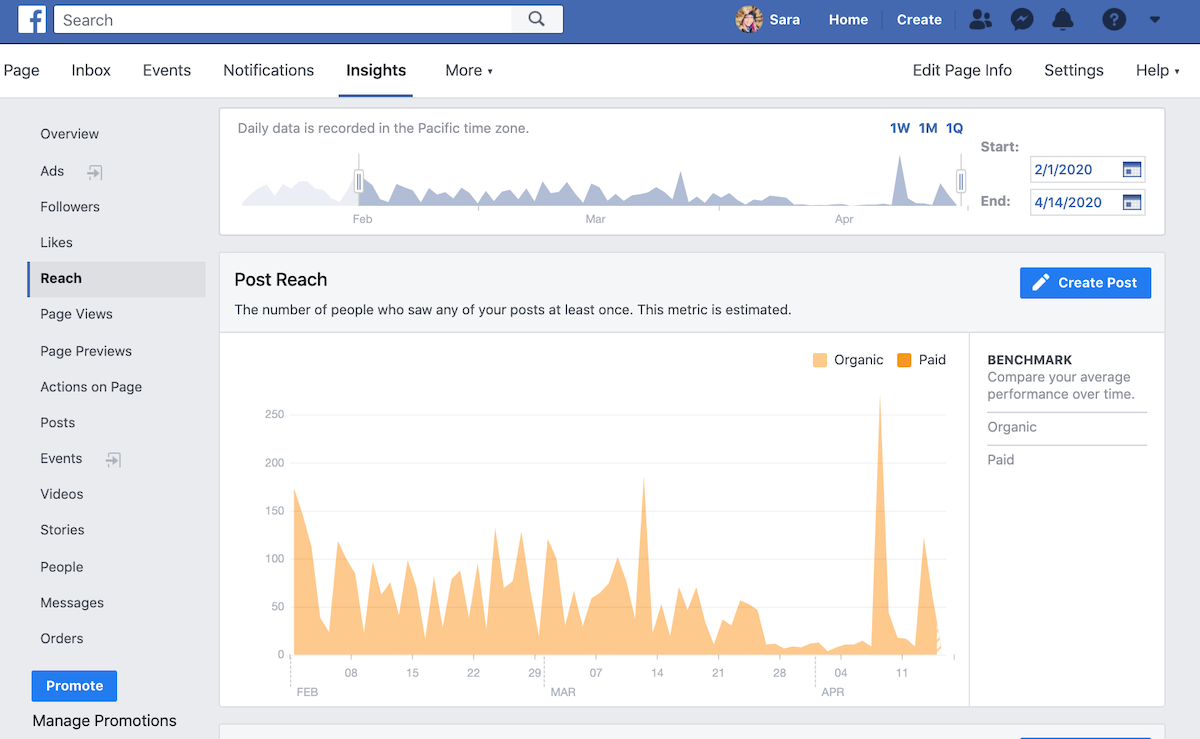Expand the More menu
The image size is (1200, 739).
click(469, 70)
